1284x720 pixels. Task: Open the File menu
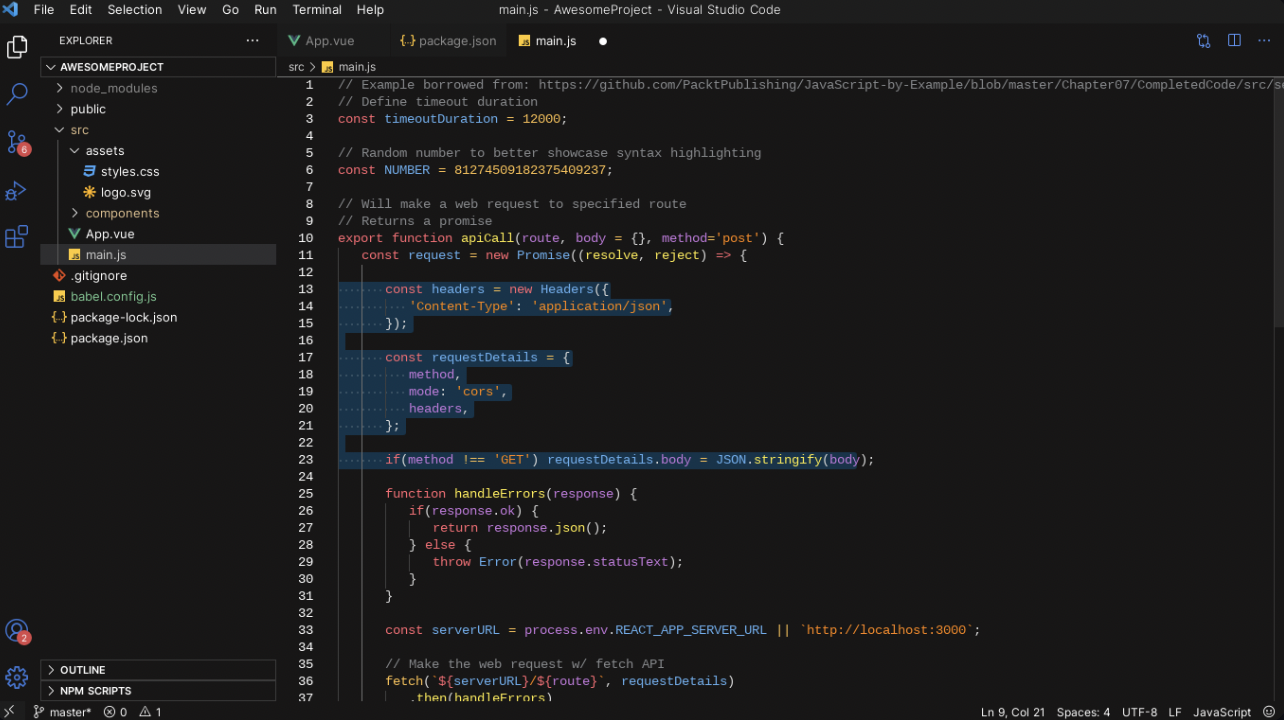coord(44,10)
